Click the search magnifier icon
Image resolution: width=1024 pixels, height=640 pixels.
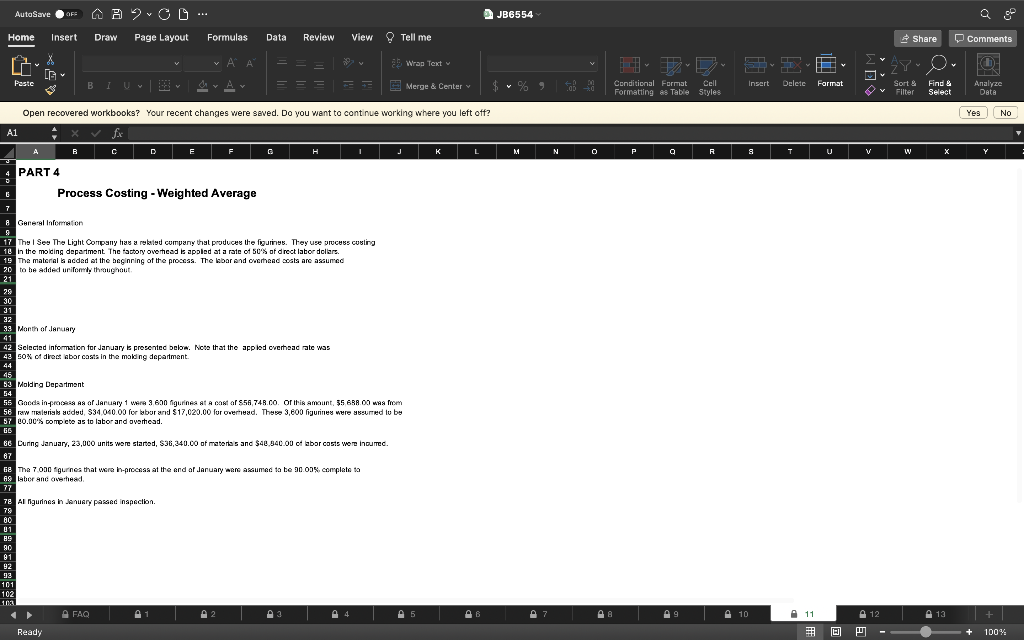point(985,14)
